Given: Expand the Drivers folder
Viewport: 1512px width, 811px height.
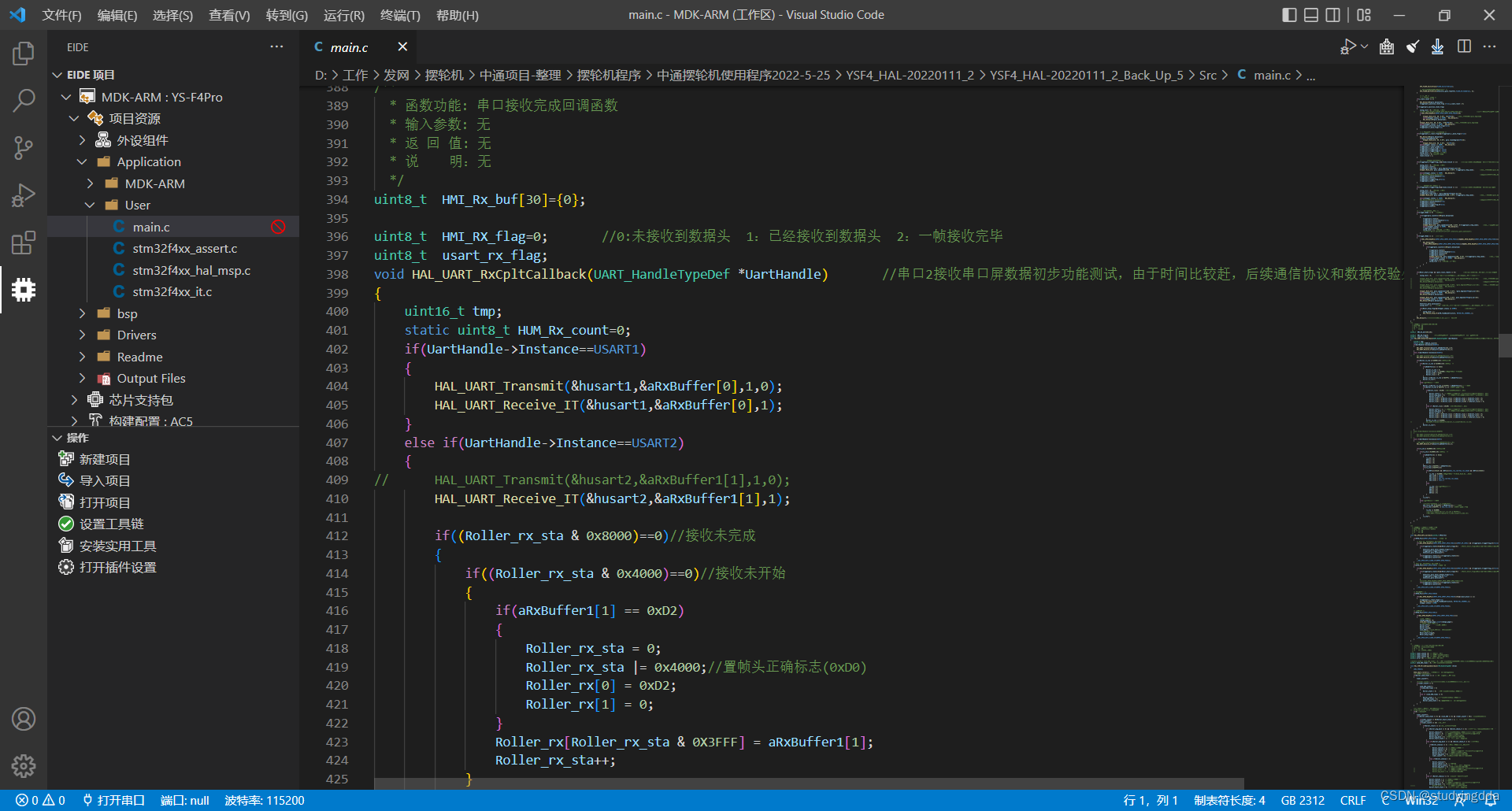Looking at the screenshot, I should pos(82,335).
